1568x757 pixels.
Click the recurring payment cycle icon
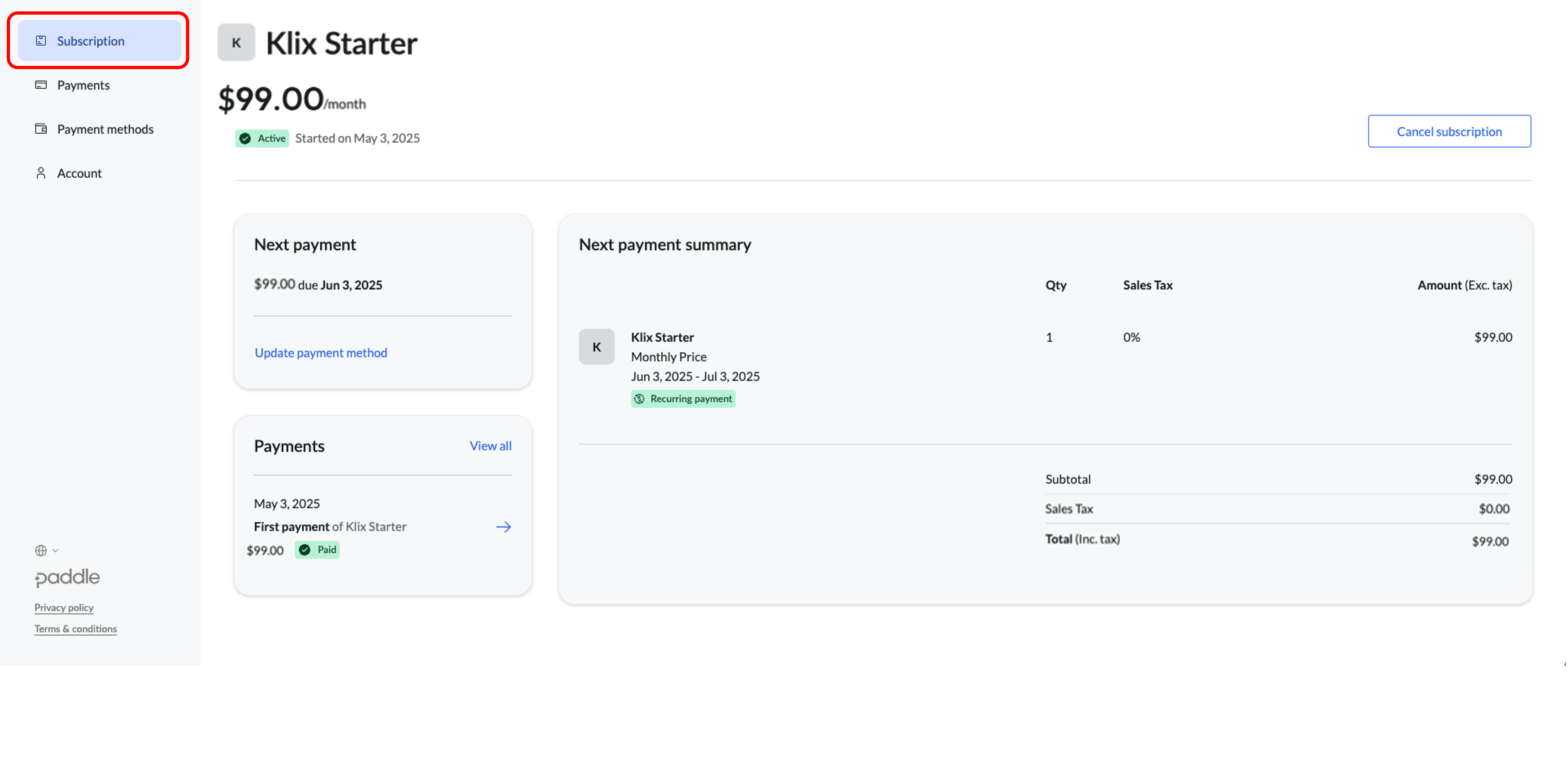pos(639,399)
